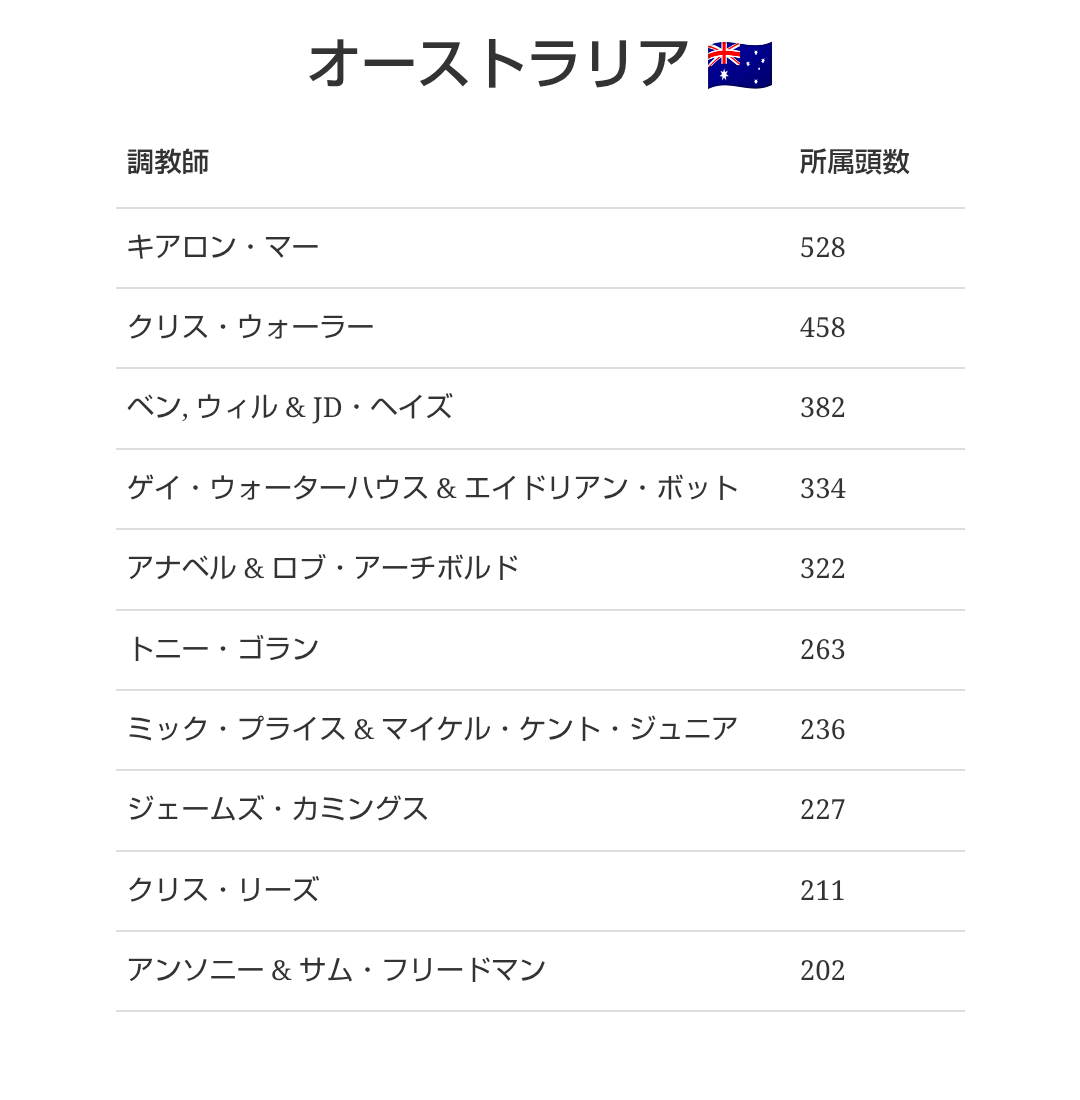
Task: Click trainer name クリス・リーズ
Action: click(x=223, y=890)
